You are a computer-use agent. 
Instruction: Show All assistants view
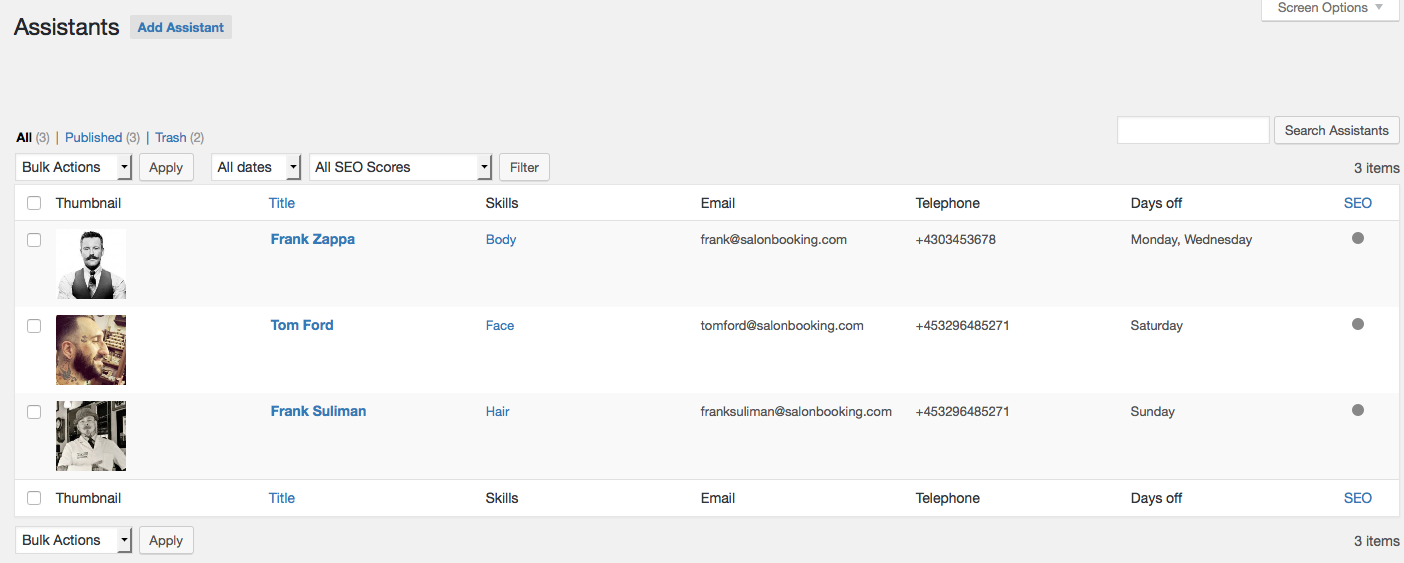[x=24, y=138]
